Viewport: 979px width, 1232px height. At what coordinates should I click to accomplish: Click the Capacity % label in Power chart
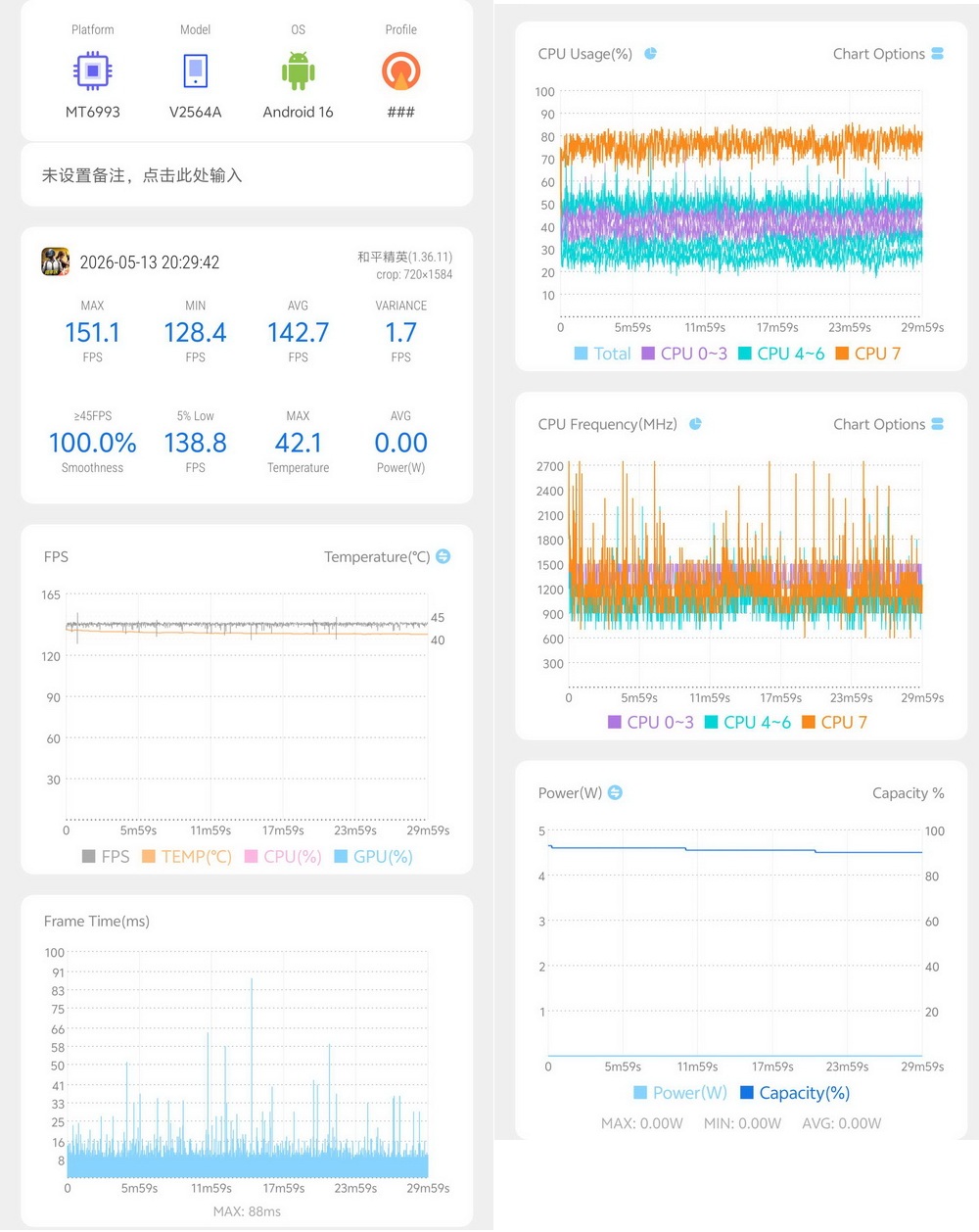click(x=909, y=792)
